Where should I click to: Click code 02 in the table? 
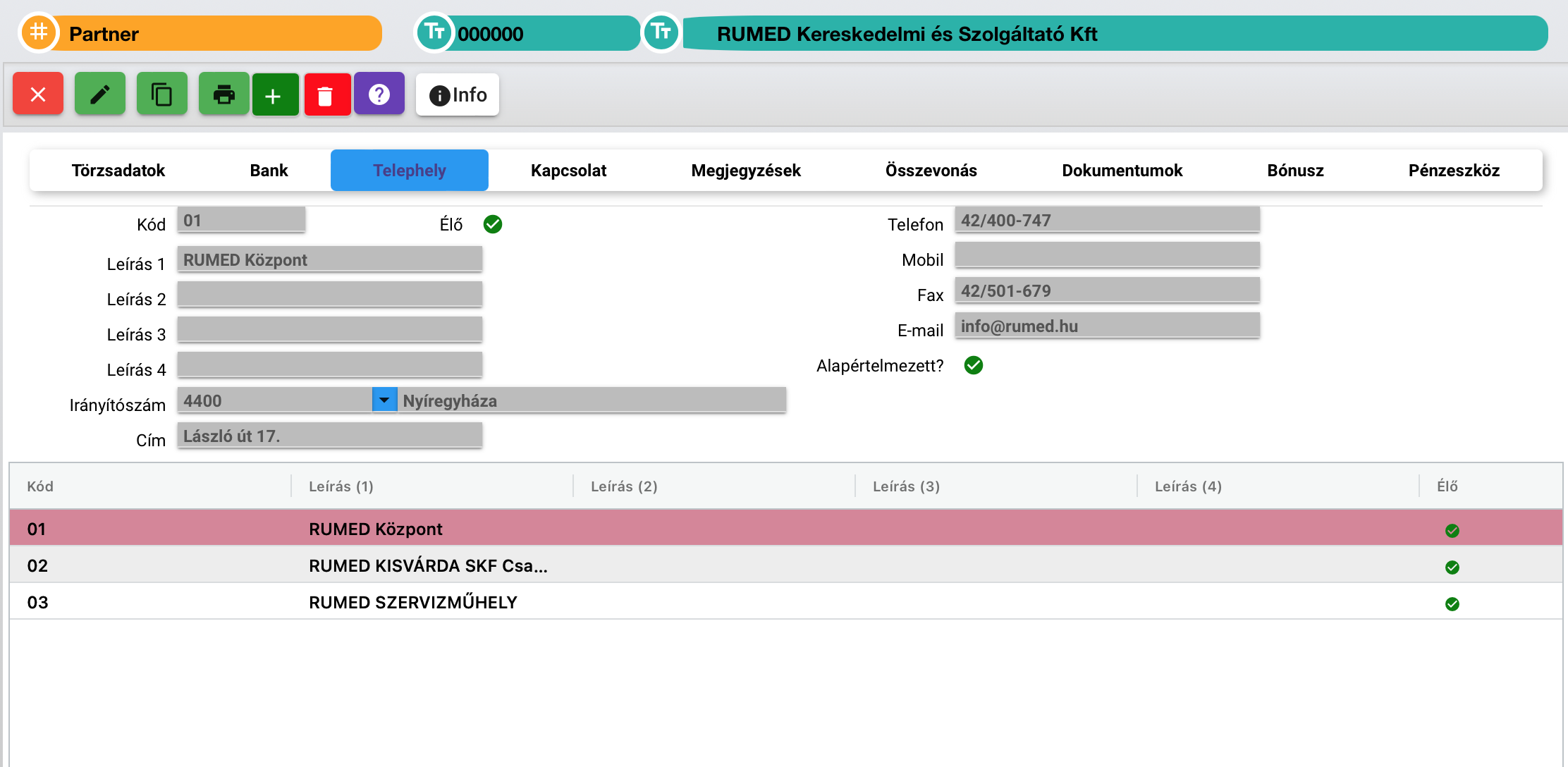(x=37, y=566)
